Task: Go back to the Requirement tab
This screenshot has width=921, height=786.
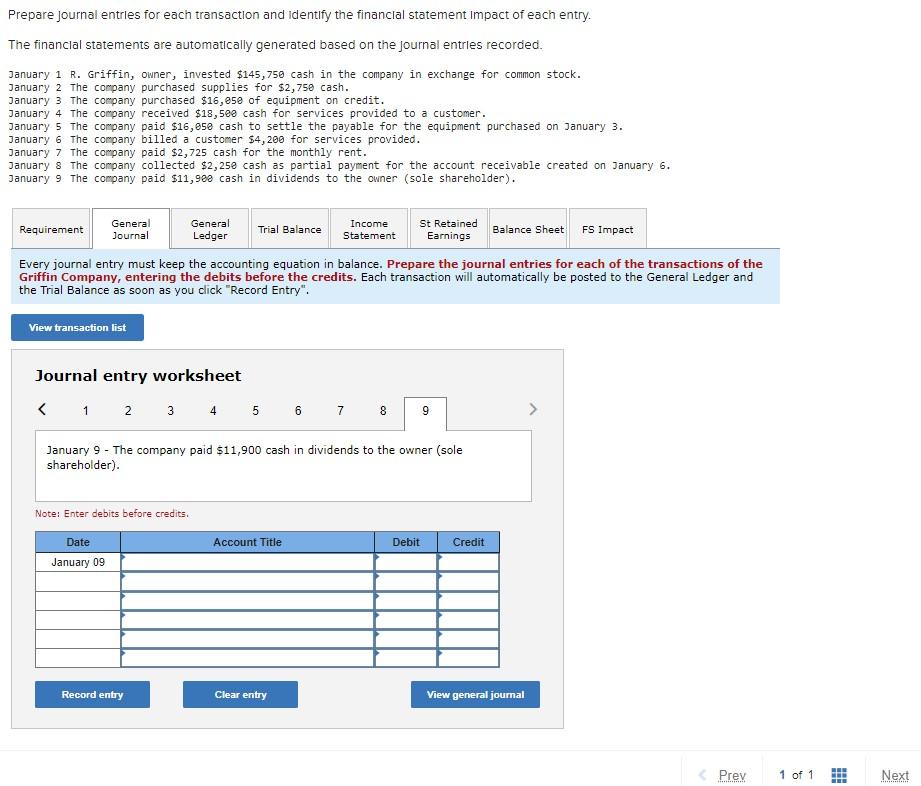Action: 50,228
